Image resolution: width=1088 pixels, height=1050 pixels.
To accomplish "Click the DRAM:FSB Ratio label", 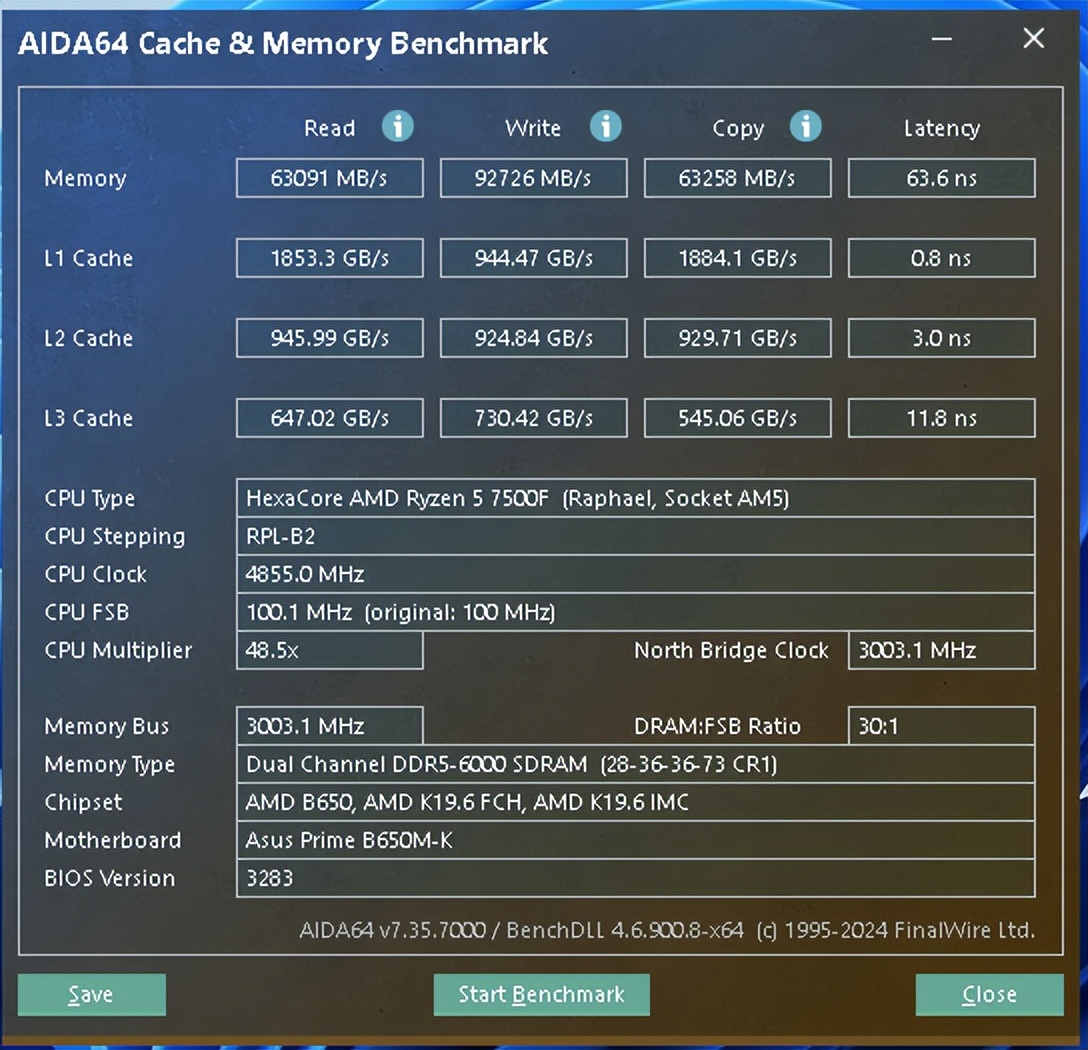I will [x=717, y=726].
